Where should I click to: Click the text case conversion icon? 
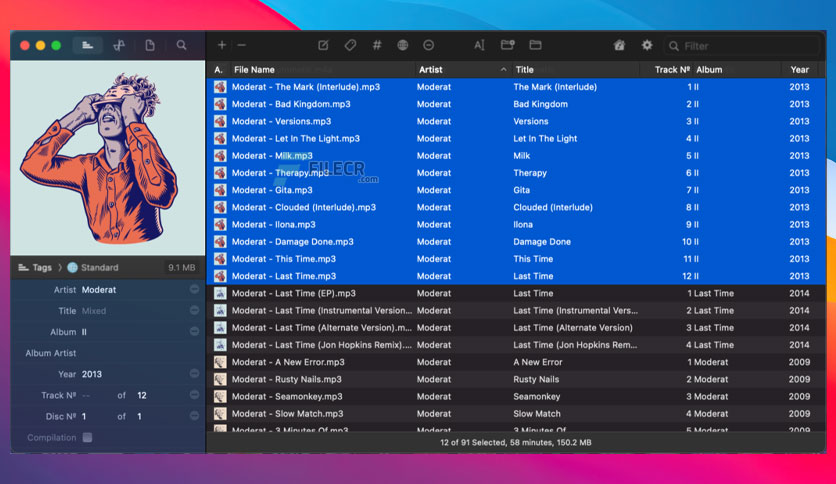(x=479, y=45)
